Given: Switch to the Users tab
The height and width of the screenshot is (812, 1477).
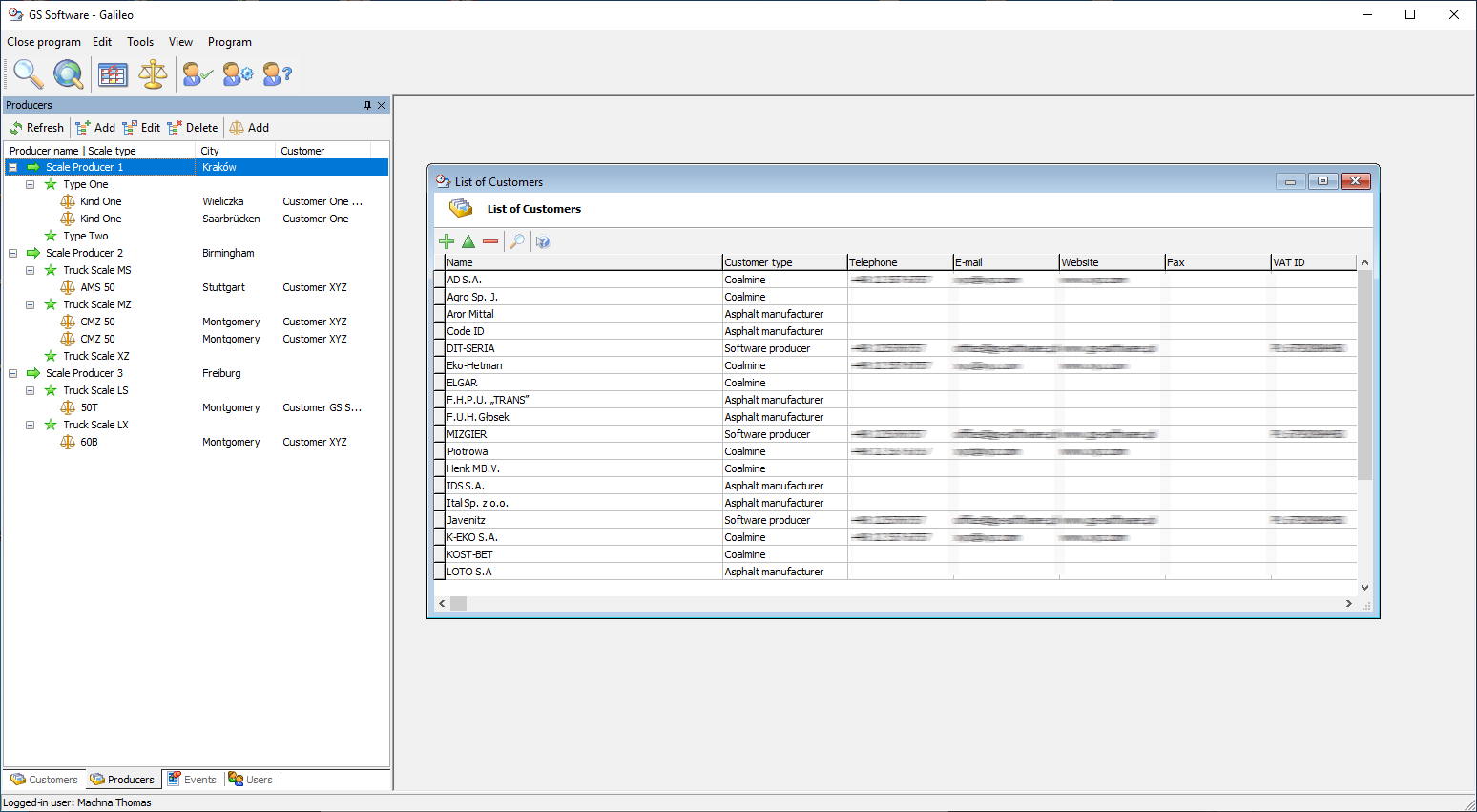Looking at the screenshot, I should [x=251, y=780].
